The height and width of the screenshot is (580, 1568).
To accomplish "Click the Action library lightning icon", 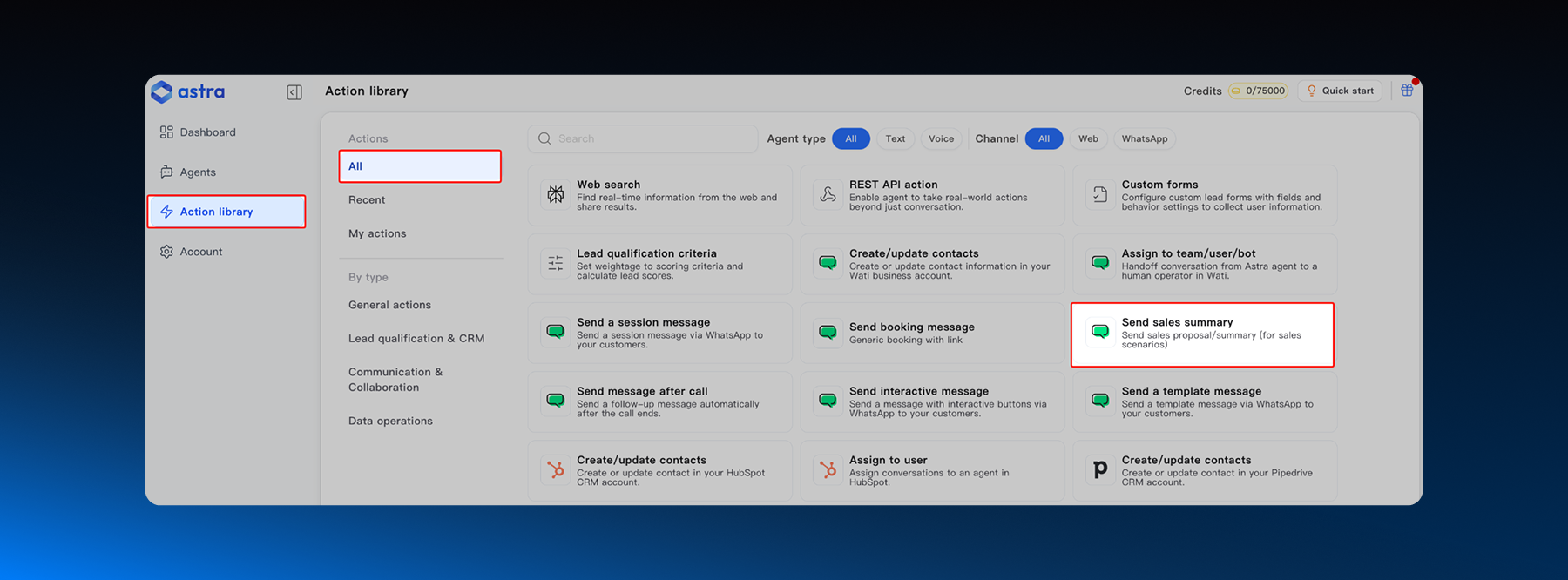I will 166,212.
